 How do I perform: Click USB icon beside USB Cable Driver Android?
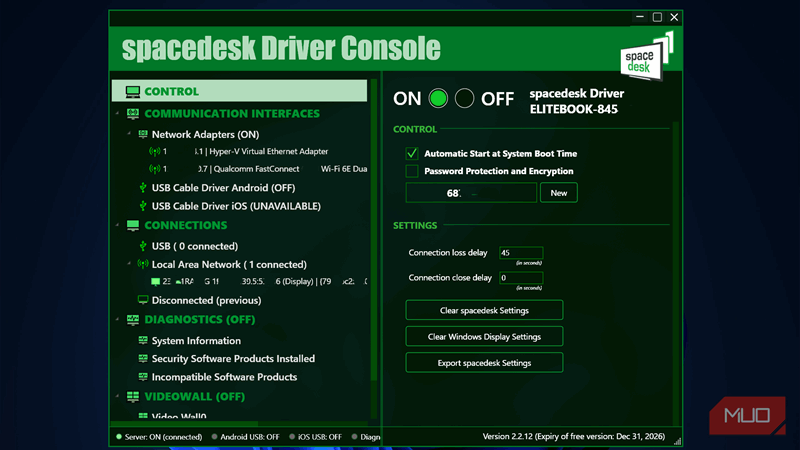141,188
